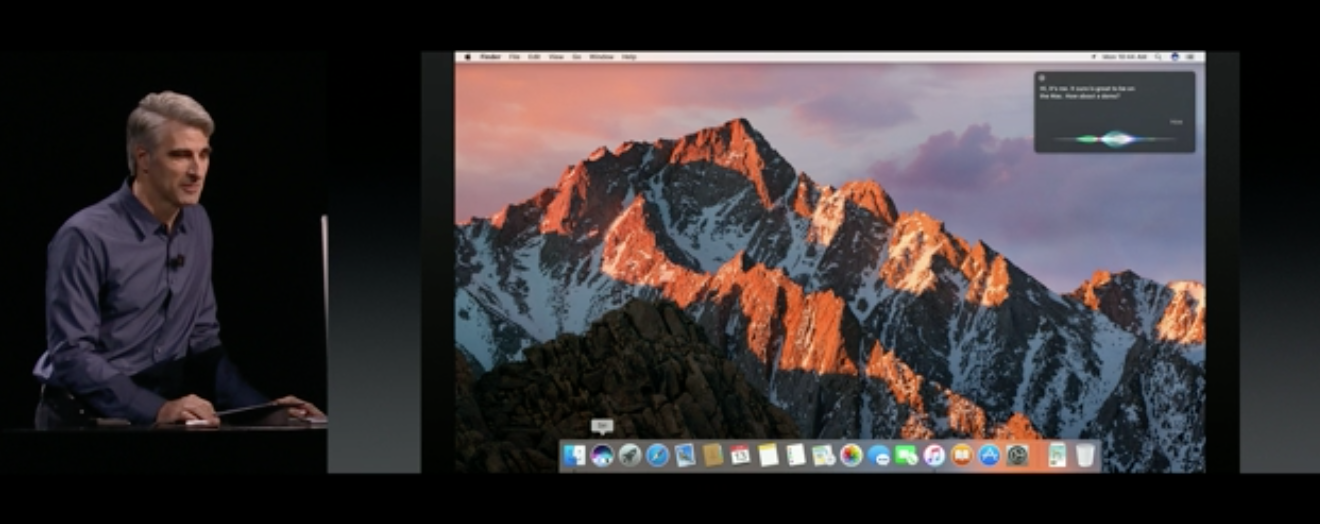Viewport: 1320px width, 524px height.
Task: Click the Siri icon in the dock
Action: pyautogui.click(x=602, y=456)
